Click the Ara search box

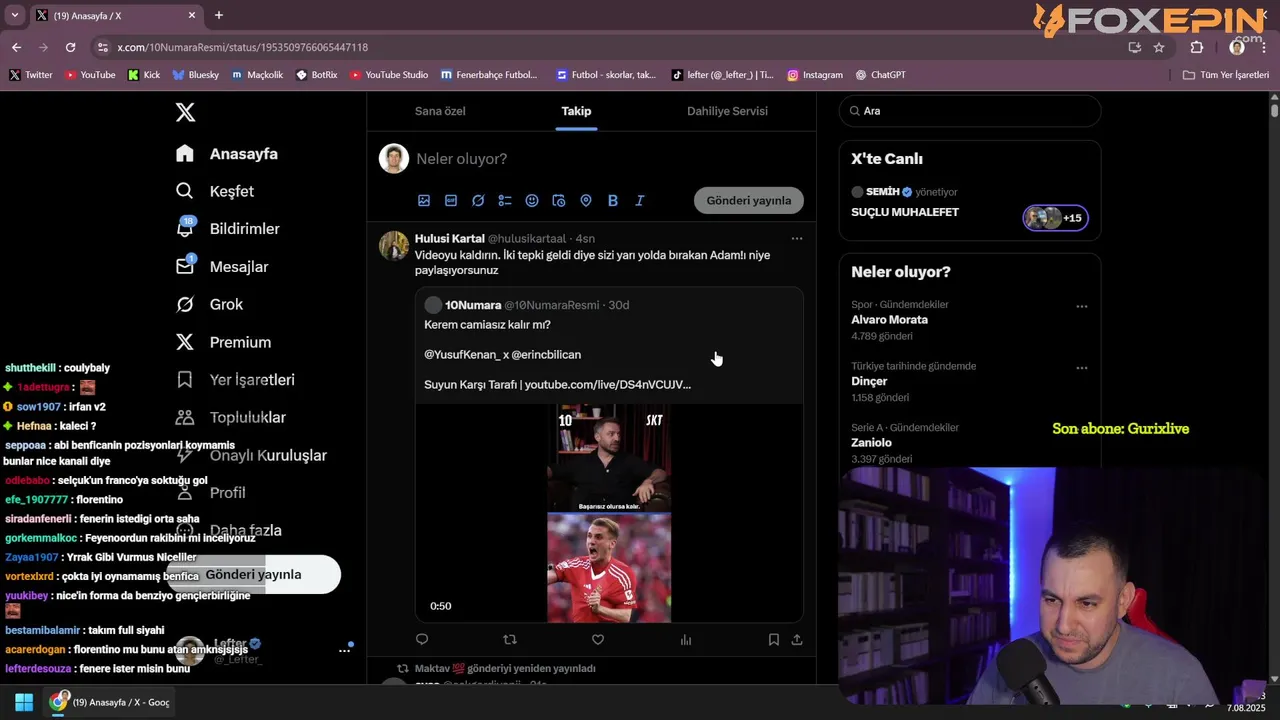970,111
